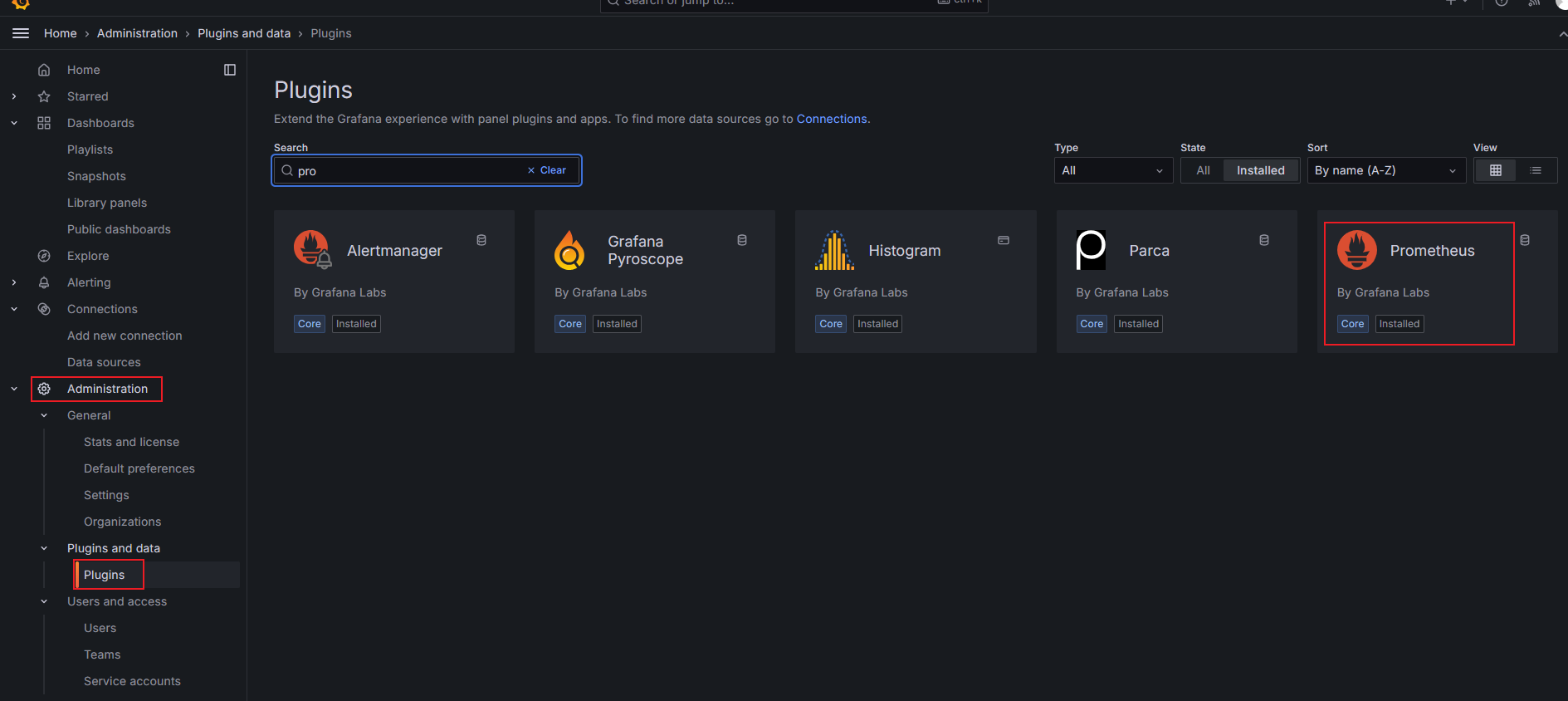This screenshot has width=1568, height=701.
Task: Click the Starred star icon in sidebar
Action: (44, 96)
